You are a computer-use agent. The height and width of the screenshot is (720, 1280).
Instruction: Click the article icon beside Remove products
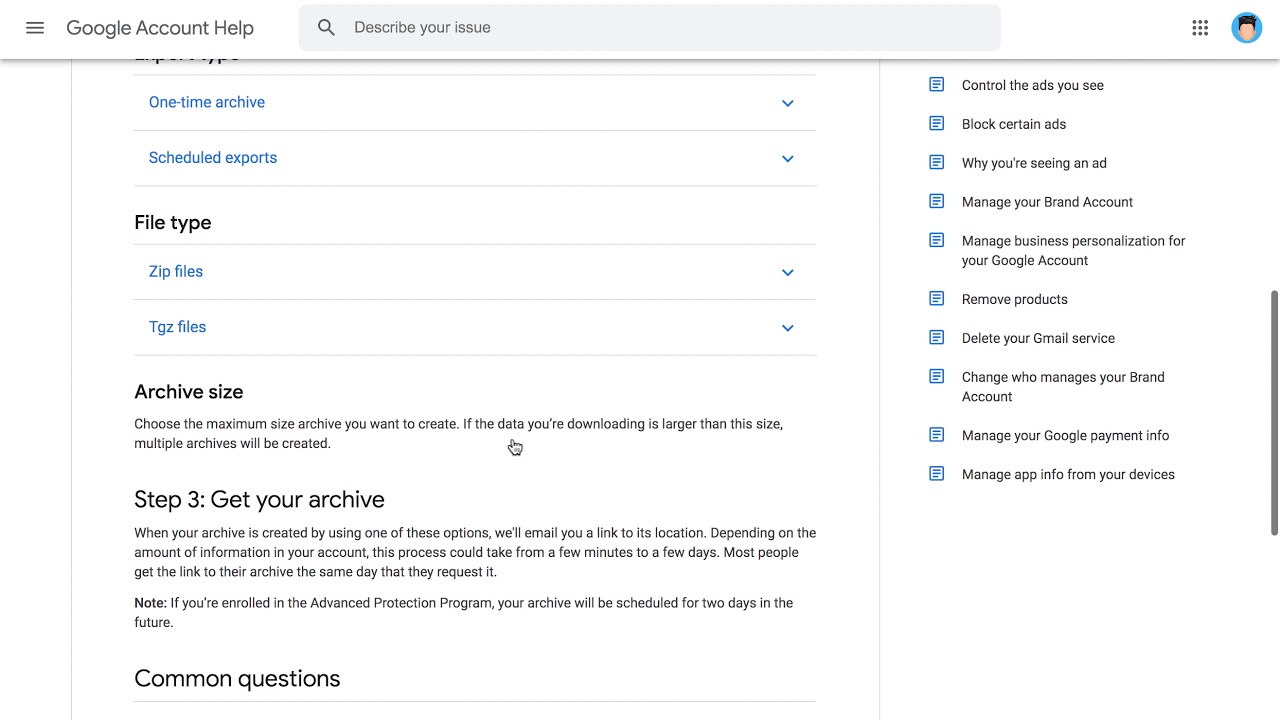937,299
